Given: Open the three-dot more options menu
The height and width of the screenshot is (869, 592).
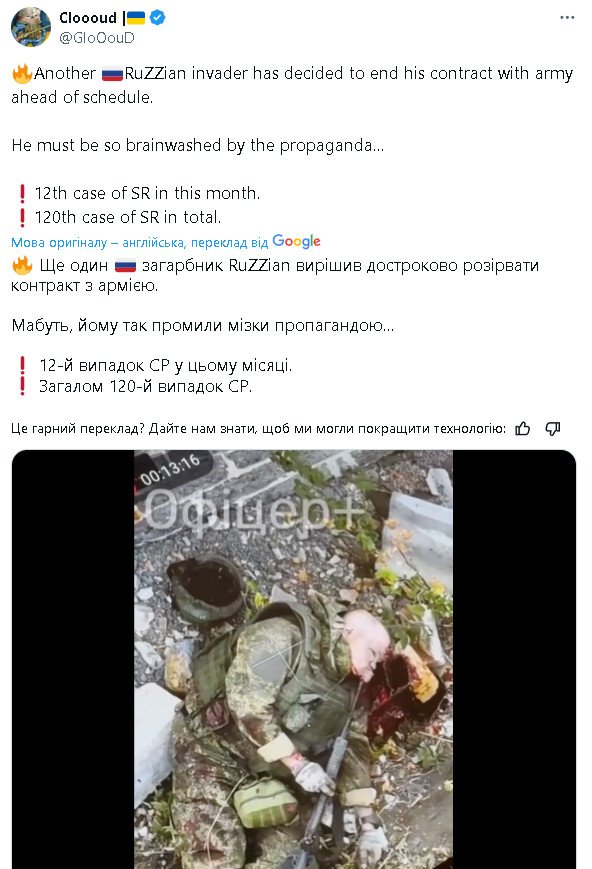Looking at the screenshot, I should (567, 18).
